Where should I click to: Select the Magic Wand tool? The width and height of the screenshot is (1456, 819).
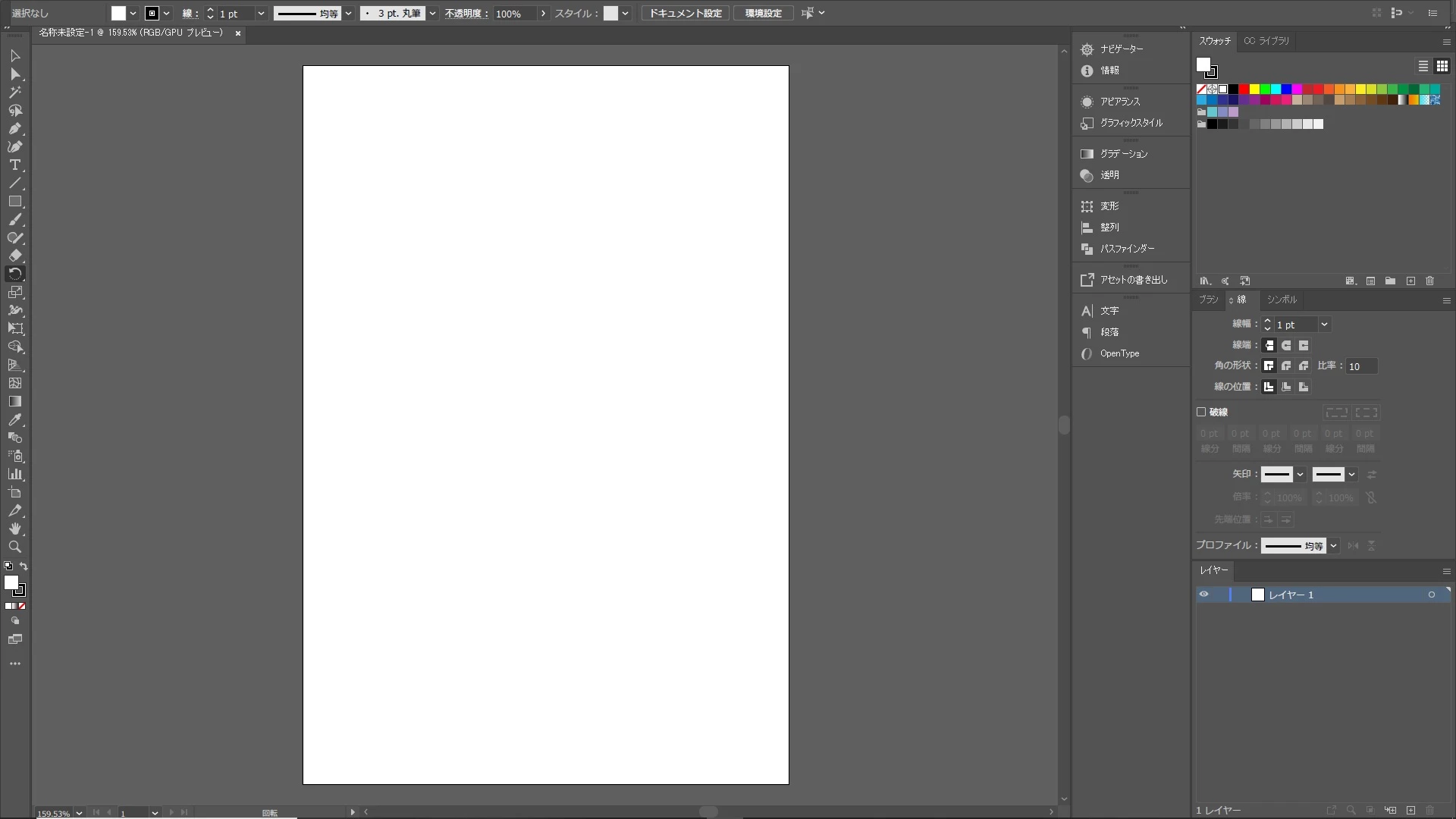[14, 93]
